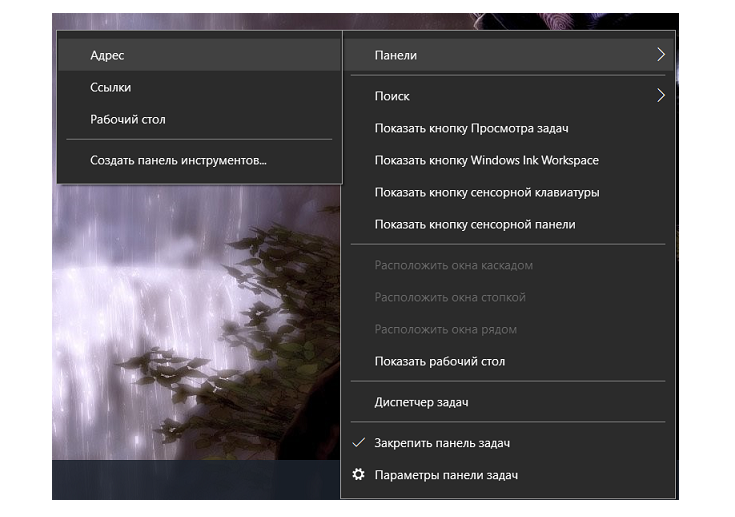Viewport: 735px width, 517px height.
Task: Select Показать рабочий стол
Action: [x=439, y=362]
